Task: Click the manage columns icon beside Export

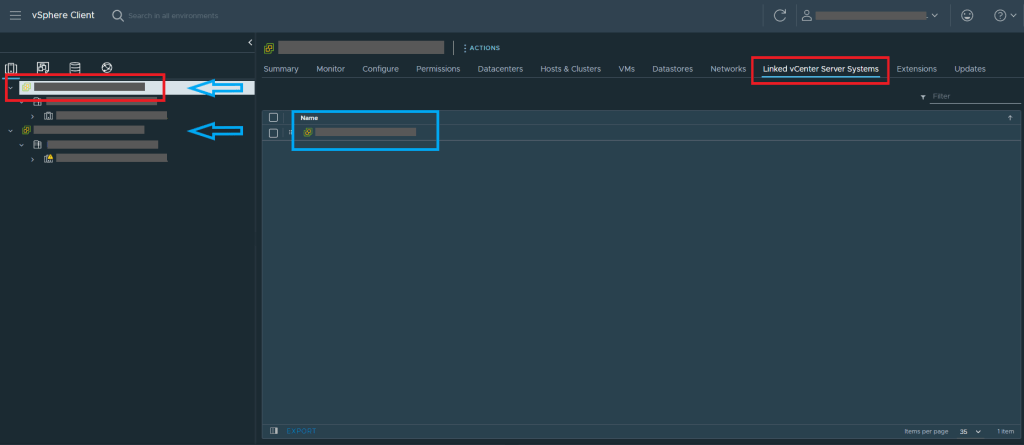Action: [x=273, y=431]
